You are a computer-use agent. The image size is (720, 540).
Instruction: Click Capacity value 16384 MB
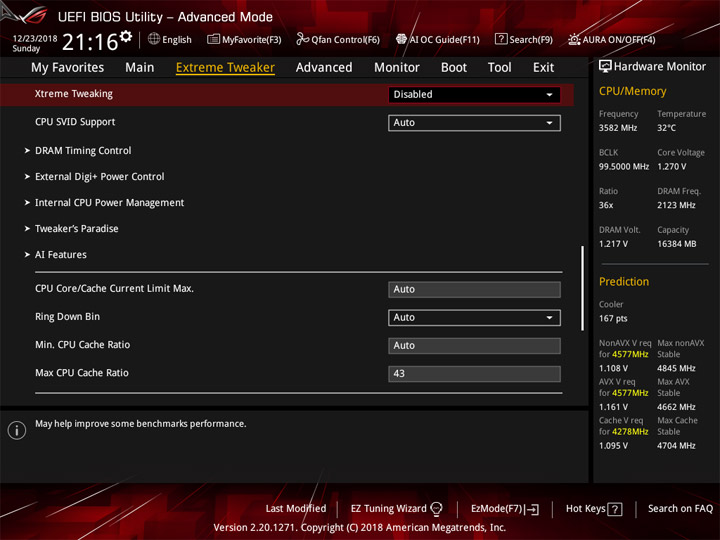pos(676,244)
